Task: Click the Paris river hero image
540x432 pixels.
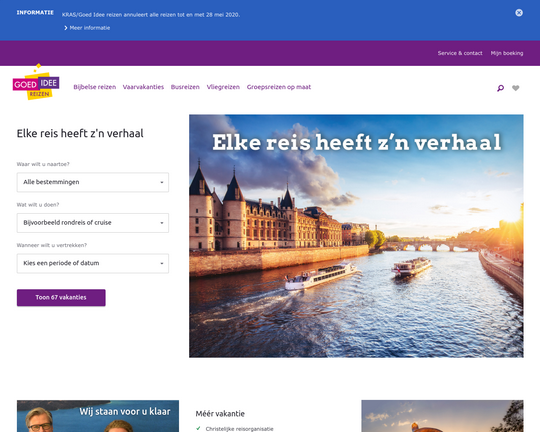Action: pos(356,236)
